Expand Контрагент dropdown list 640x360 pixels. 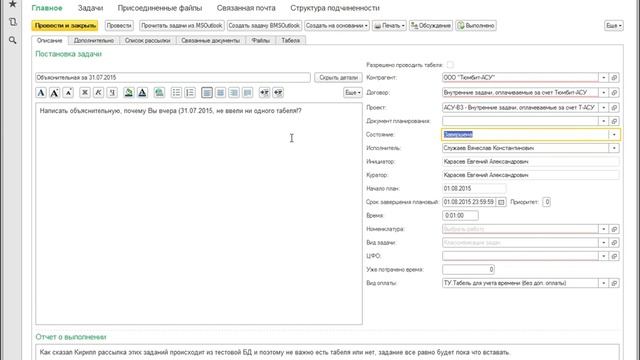[x=604, y=78]
